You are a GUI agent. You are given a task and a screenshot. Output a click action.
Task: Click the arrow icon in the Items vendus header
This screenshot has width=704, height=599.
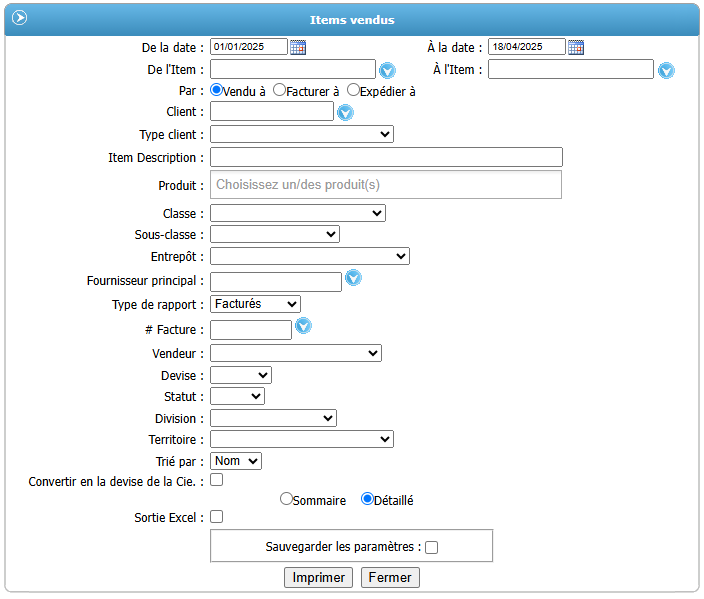(x=19, y=18)
